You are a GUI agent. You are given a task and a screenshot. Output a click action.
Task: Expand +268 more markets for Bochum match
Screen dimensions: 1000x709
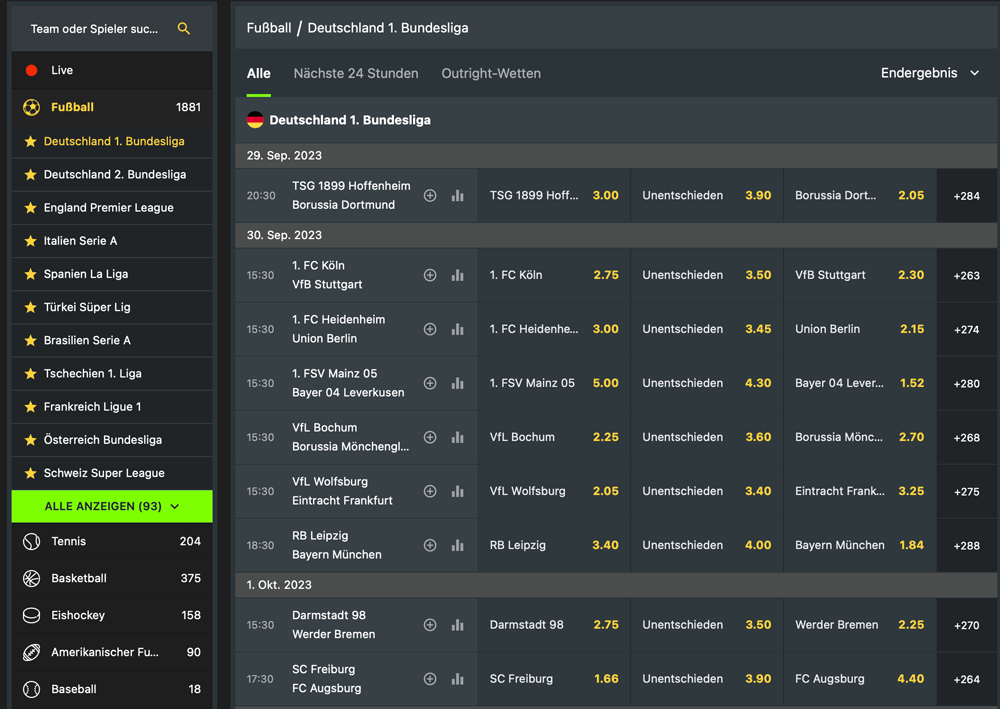pyautogui.click(x=966, y=437)
